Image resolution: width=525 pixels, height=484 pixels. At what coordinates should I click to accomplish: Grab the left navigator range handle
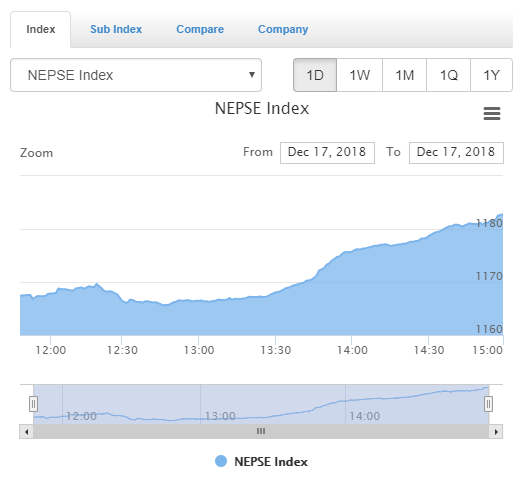click(33, 404)
